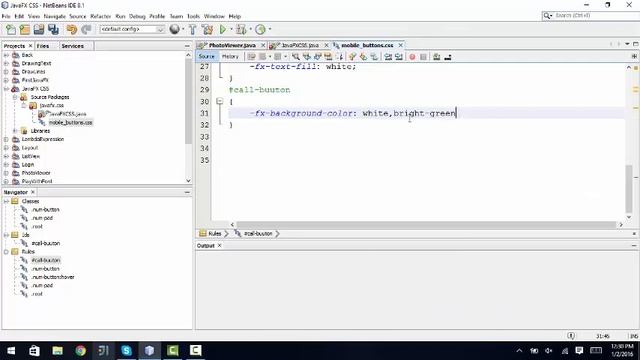Open File Explorer from the taskbar
This screenshot has width=640, height=360.
pos(58,351)
